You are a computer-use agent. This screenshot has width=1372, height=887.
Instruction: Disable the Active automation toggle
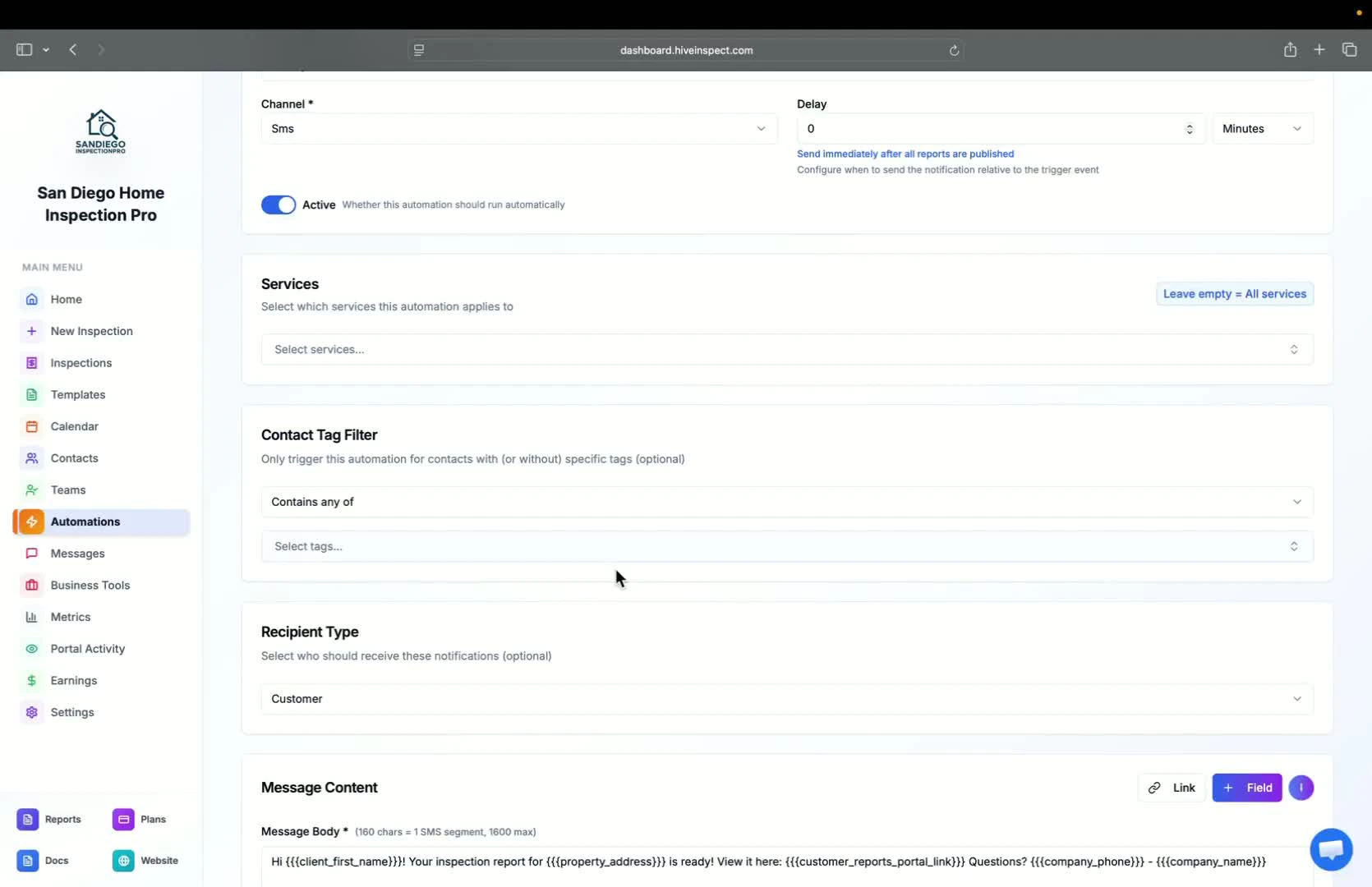(278, 205)
